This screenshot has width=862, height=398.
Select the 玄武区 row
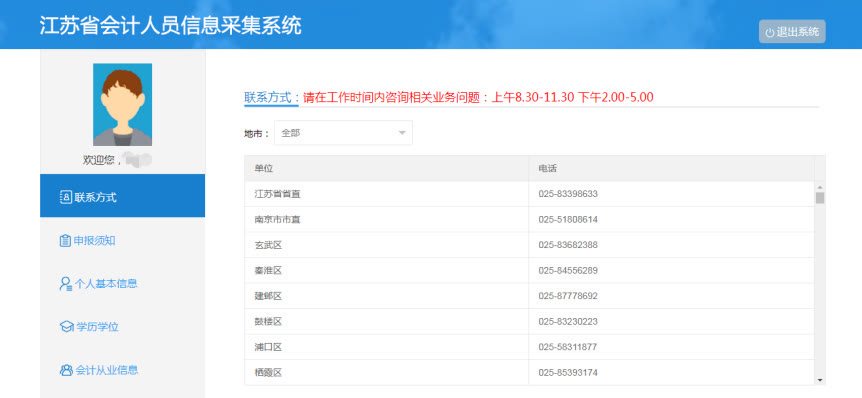pos(529,245)
